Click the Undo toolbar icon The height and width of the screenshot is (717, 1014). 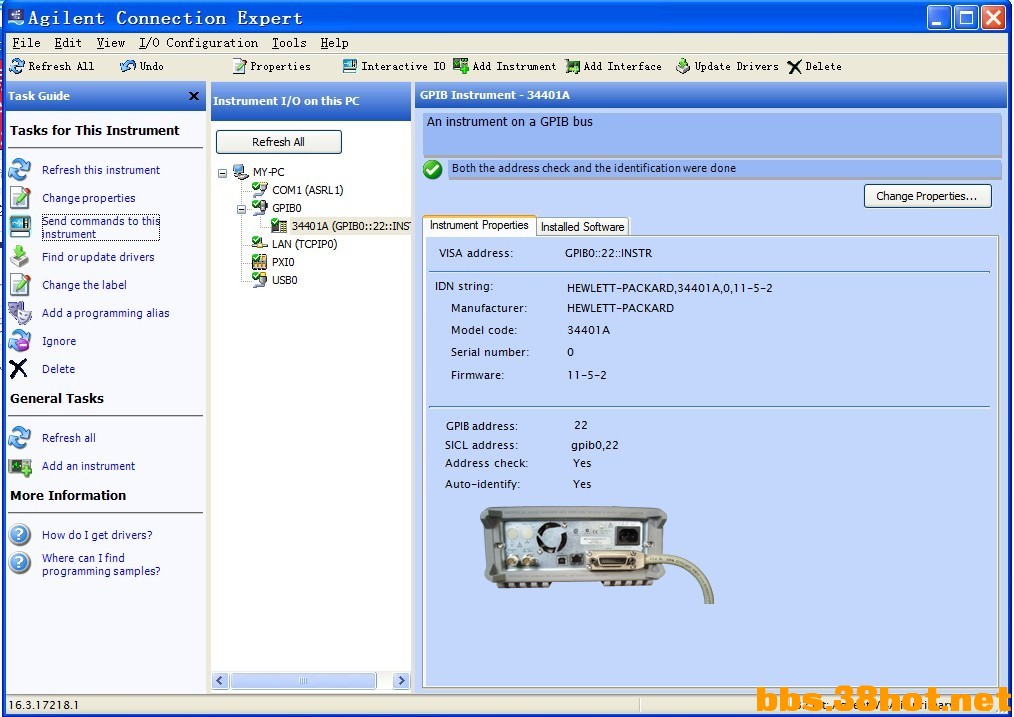coord(128,66)
